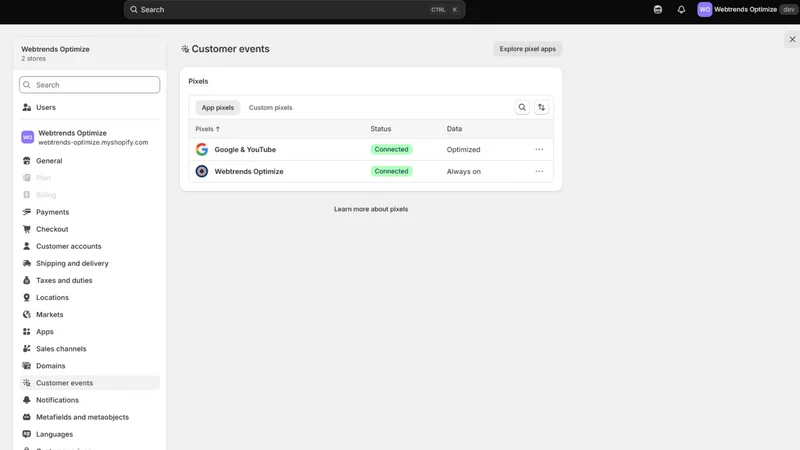Image resolution: width=800 pixels, height=450 pixels.
Task: Click the 'Optimized' data value
Action: click(463, 149)
